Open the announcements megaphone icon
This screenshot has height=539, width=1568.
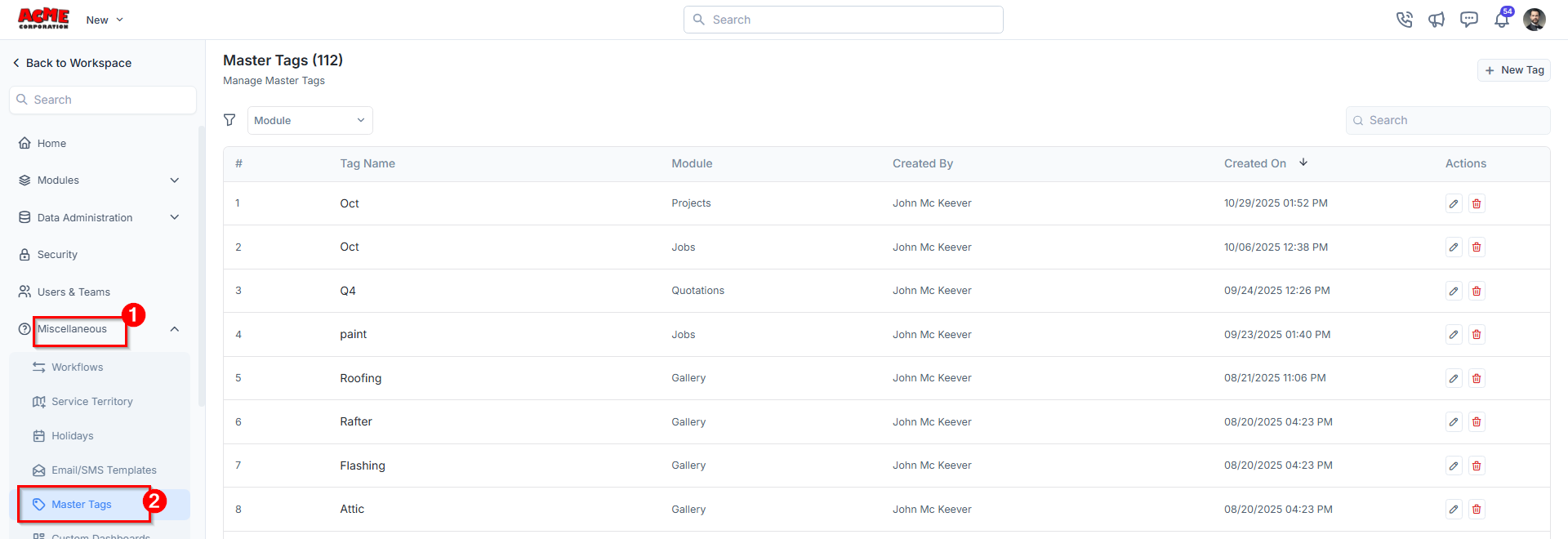(1437, 20)
